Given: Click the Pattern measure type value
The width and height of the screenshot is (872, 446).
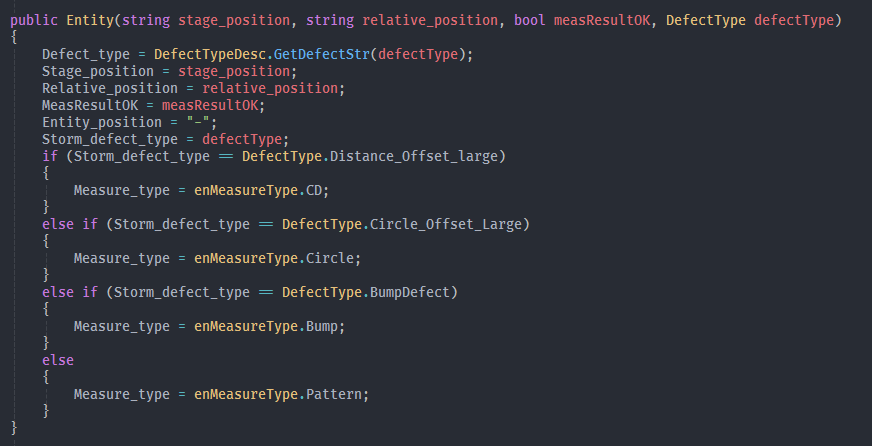Looking at the screenshot, I should point(334,394).
